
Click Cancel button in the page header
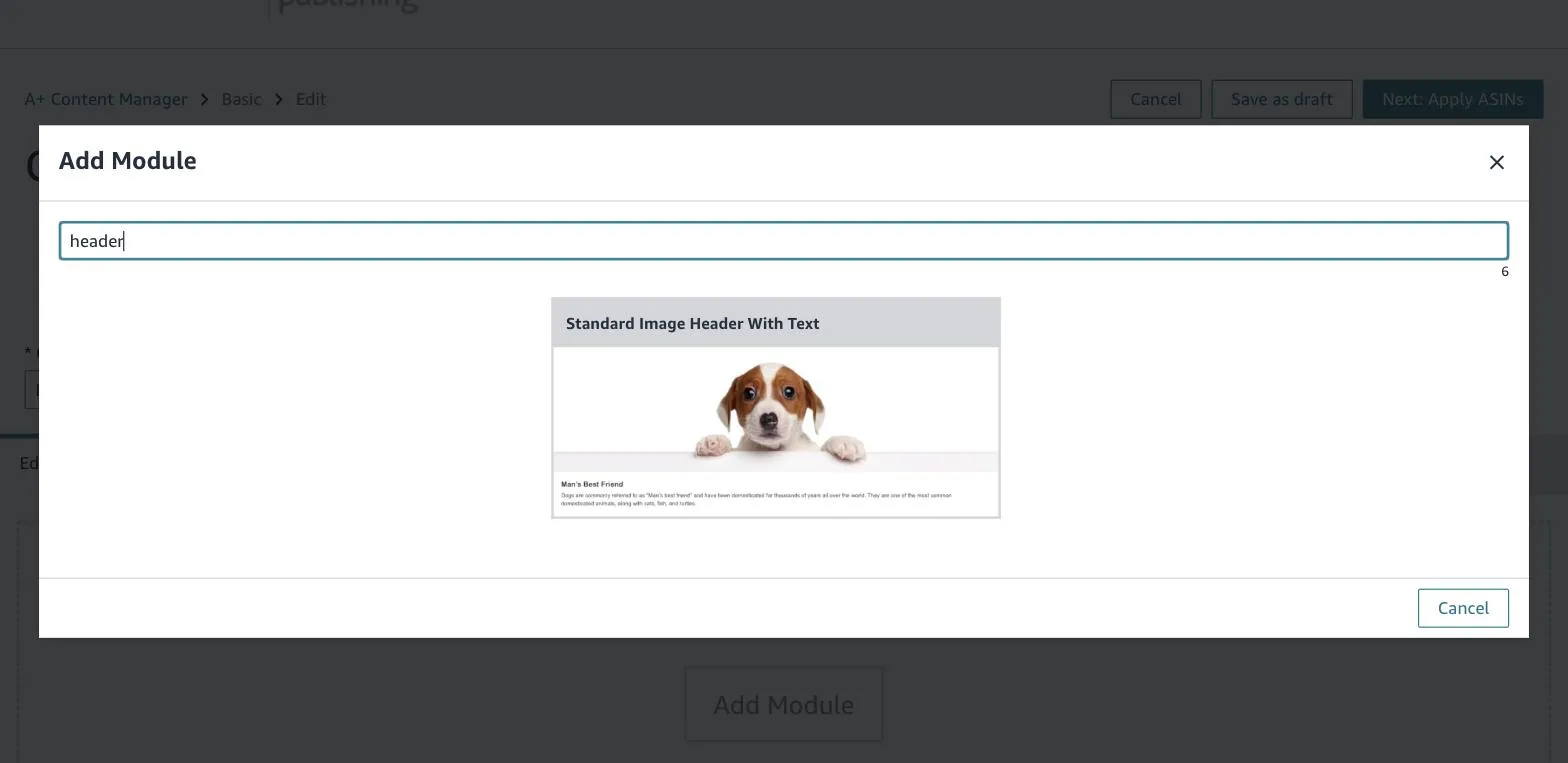coord(1155,99)
